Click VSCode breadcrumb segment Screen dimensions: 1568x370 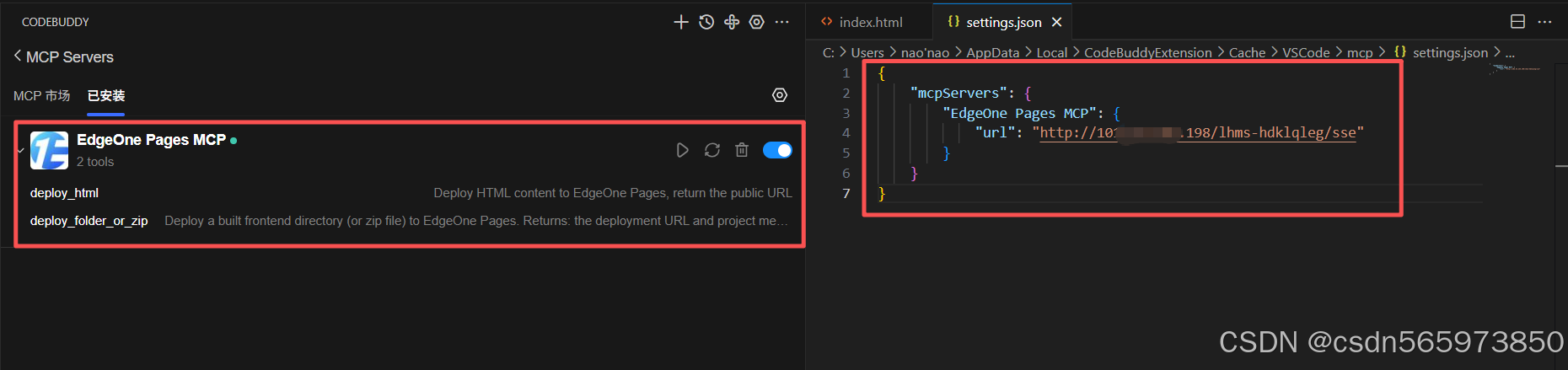[1306, 52]
